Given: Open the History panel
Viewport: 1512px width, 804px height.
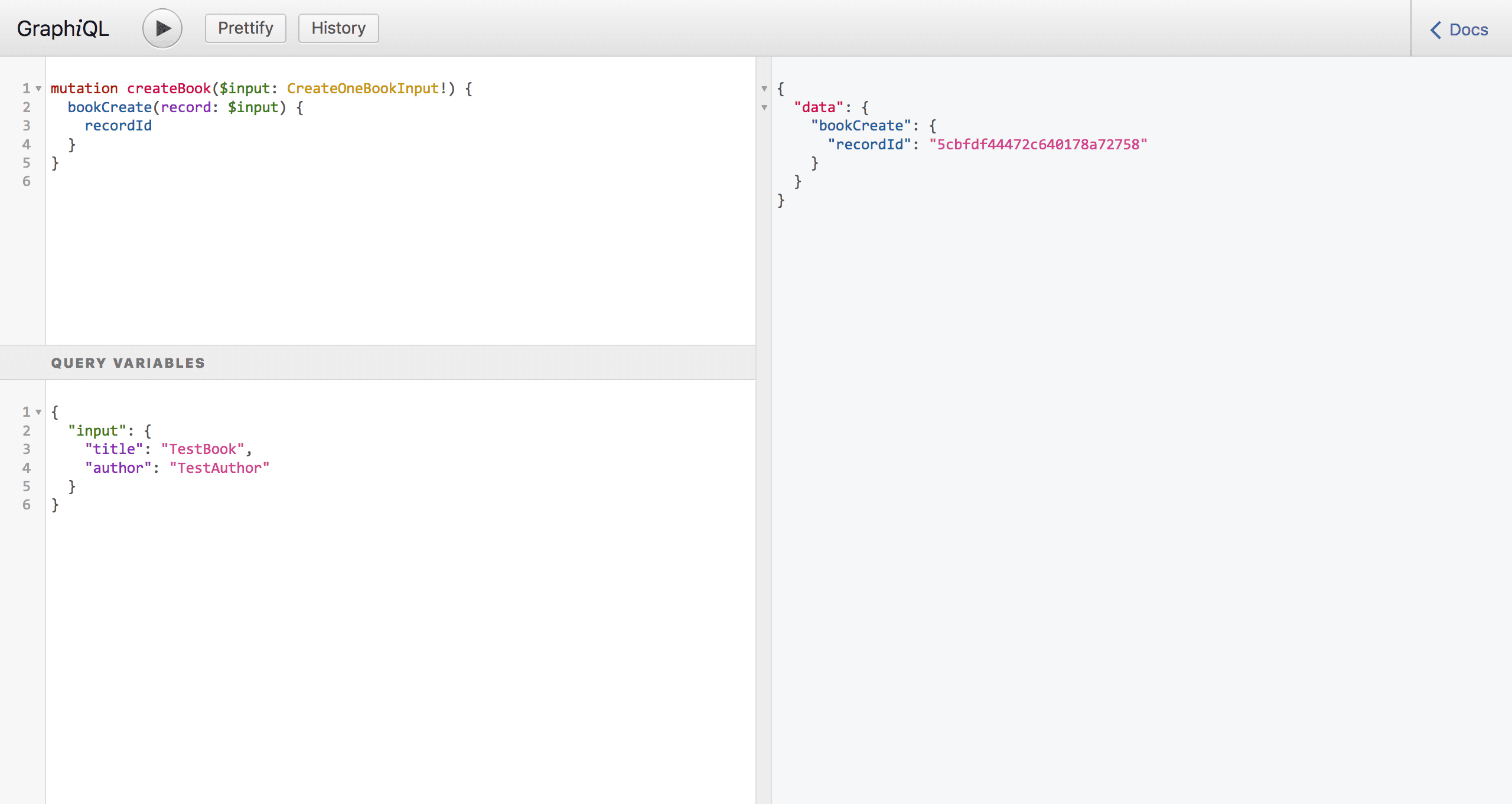Looking at the screenshot, I should (338, 28).
